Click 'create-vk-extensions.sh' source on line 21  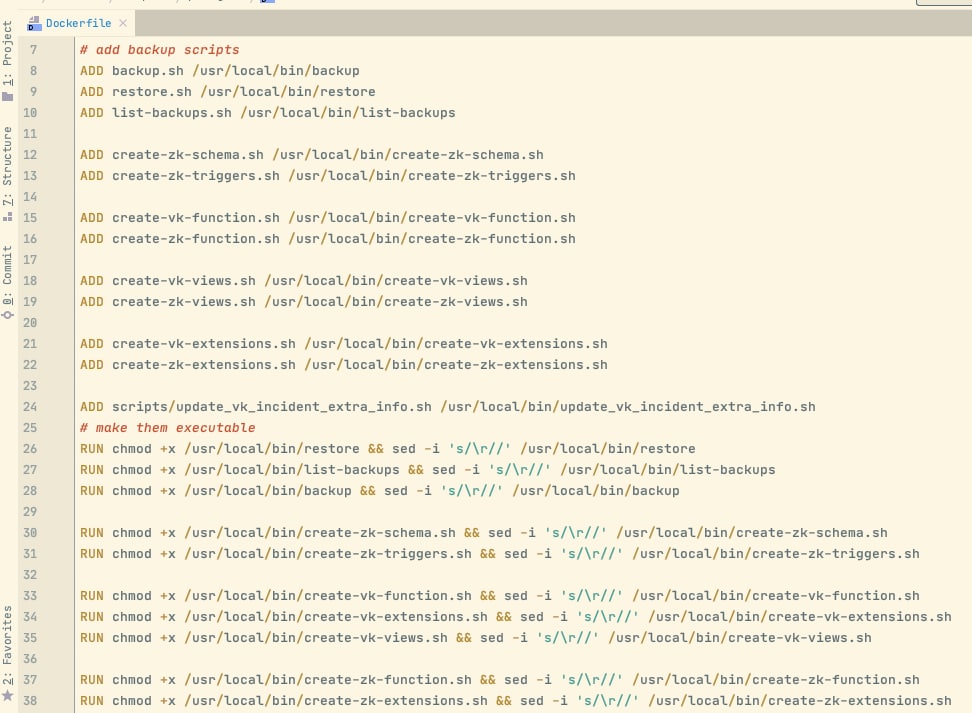(204, 344)
